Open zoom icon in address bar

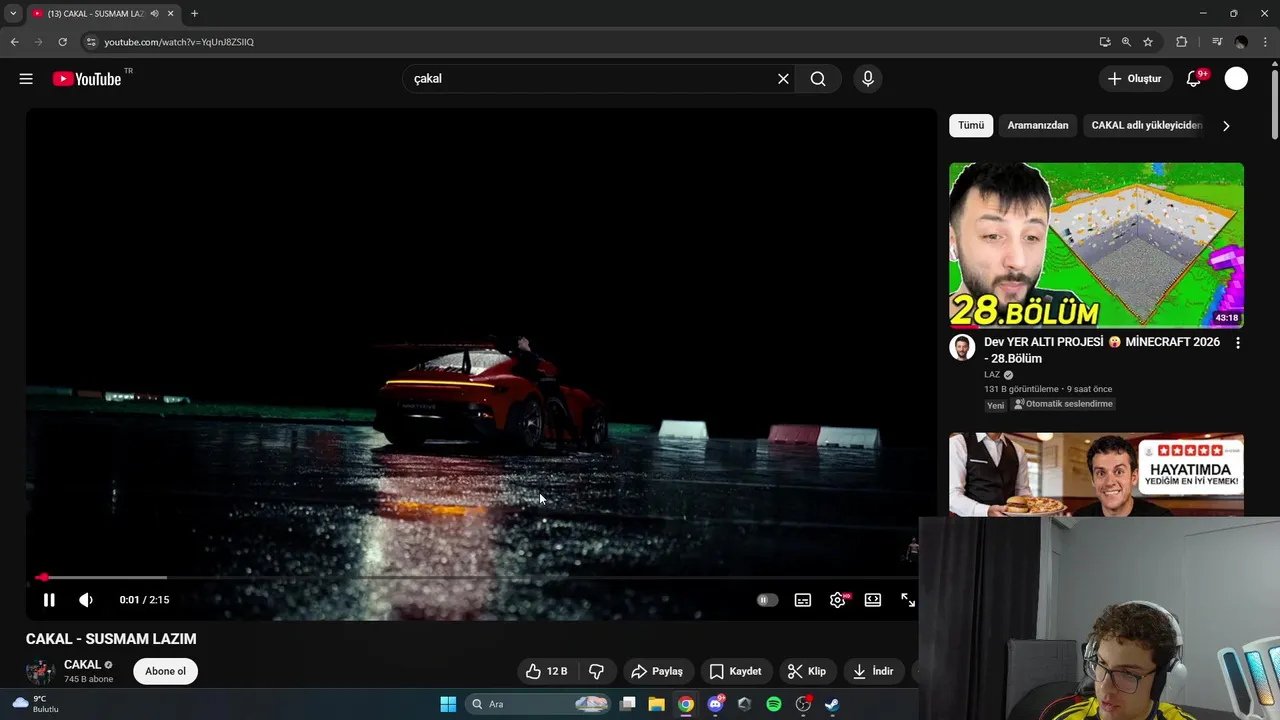pos(1126,42)
